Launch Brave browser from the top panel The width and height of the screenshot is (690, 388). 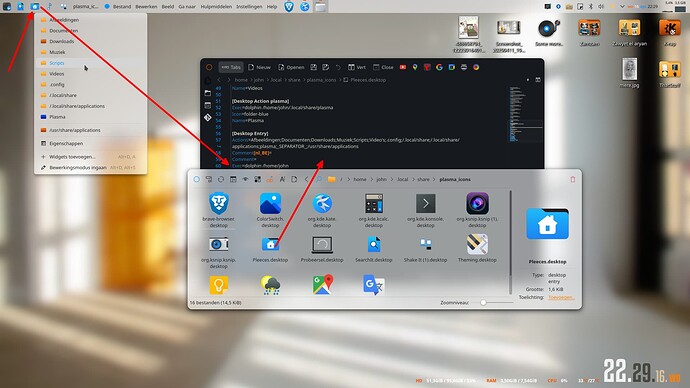(289, 6)
